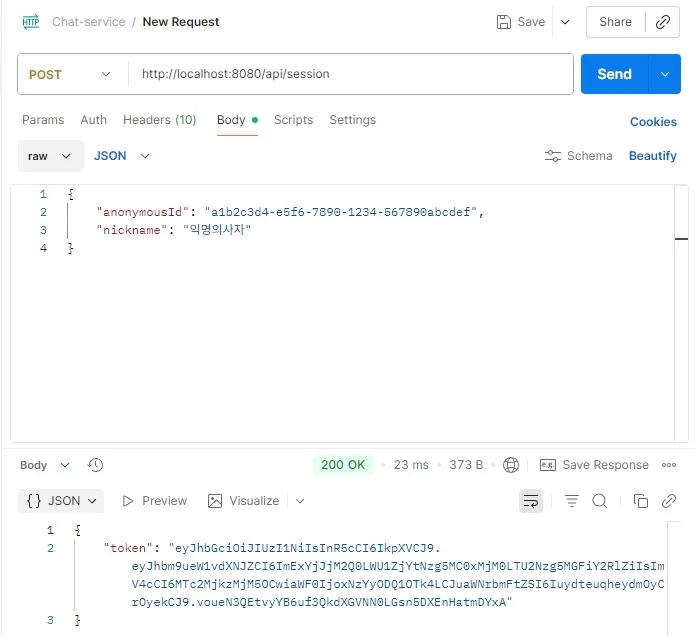Filter the response with the filter icon

tap(572, 501)
